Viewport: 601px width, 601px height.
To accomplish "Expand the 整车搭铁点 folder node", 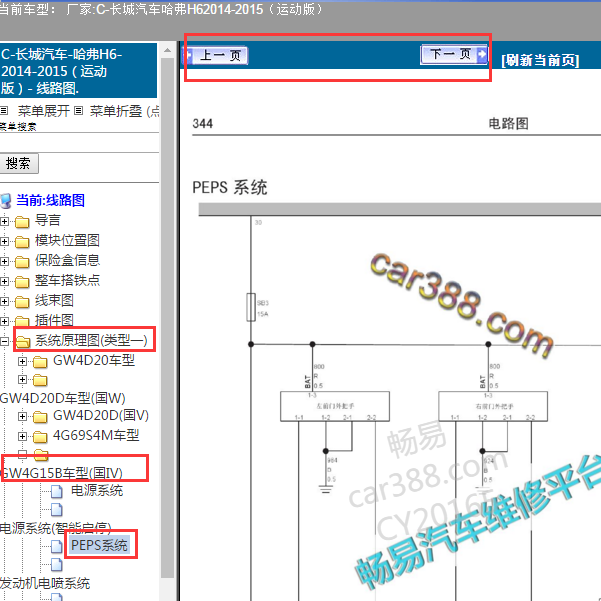I will pyautogui.click(x=4, y=281).
